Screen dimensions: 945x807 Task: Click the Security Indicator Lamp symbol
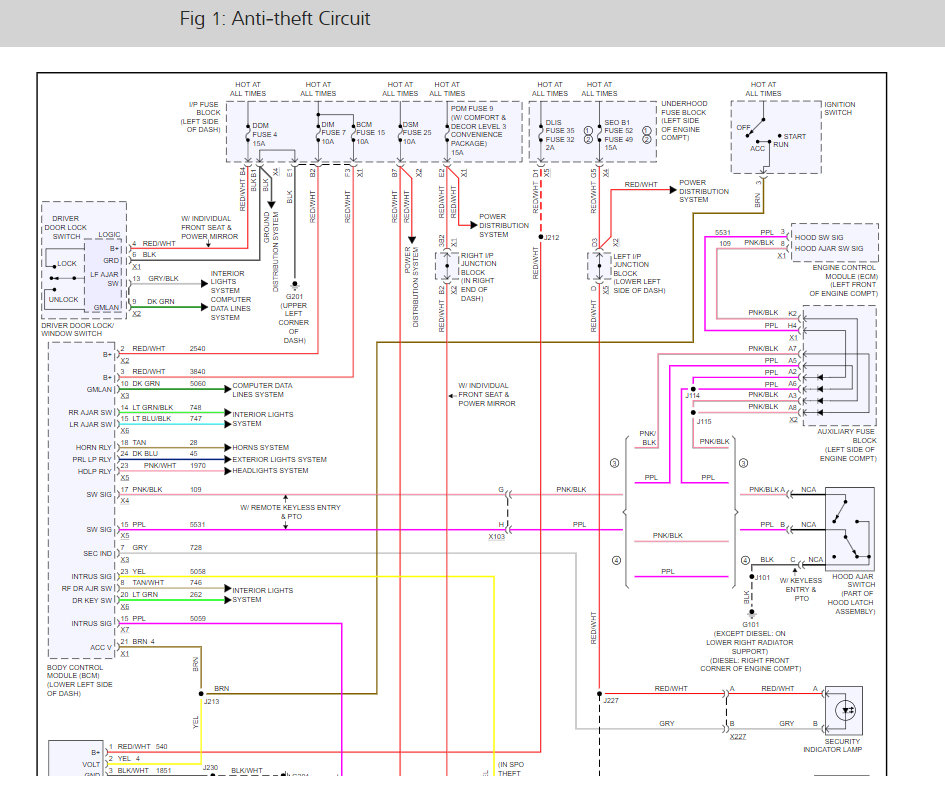coord(844,711)
